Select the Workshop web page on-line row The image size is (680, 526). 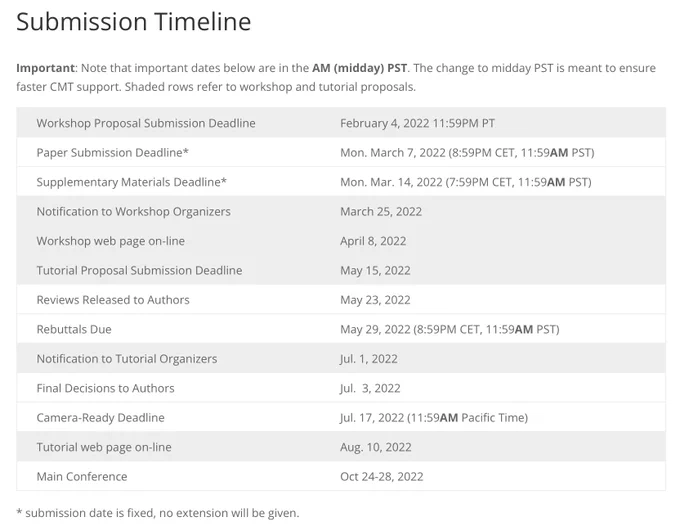[x=341, y=241]
